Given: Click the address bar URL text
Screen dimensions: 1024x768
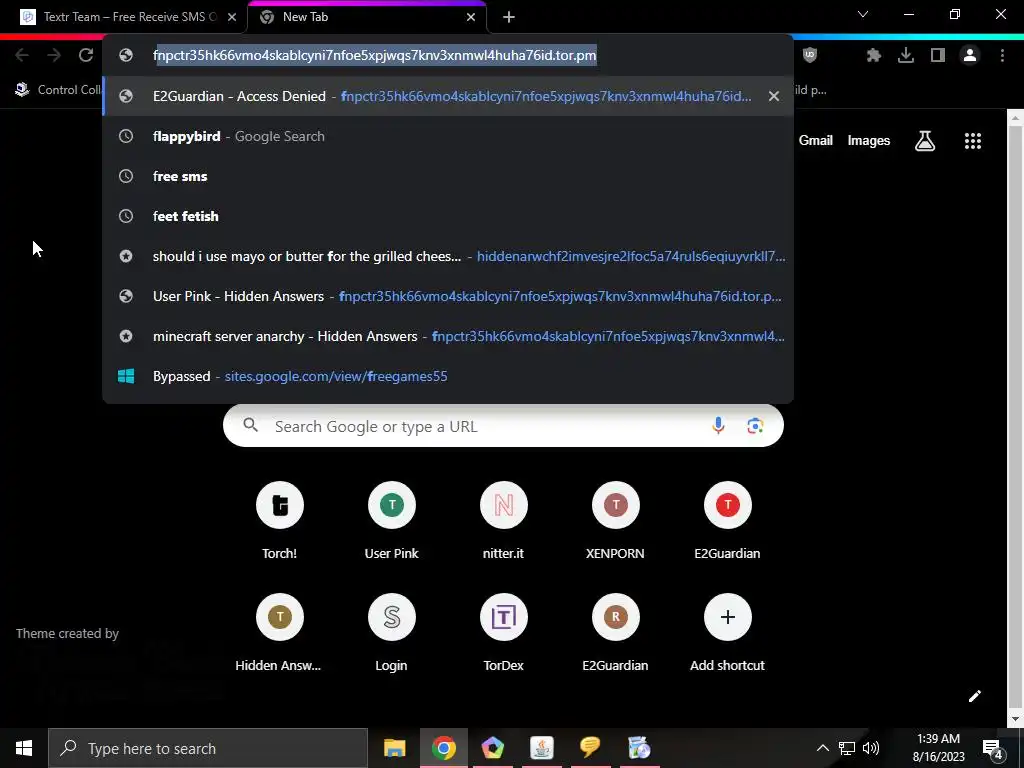Looking at the screenshot, I should 374,56.
